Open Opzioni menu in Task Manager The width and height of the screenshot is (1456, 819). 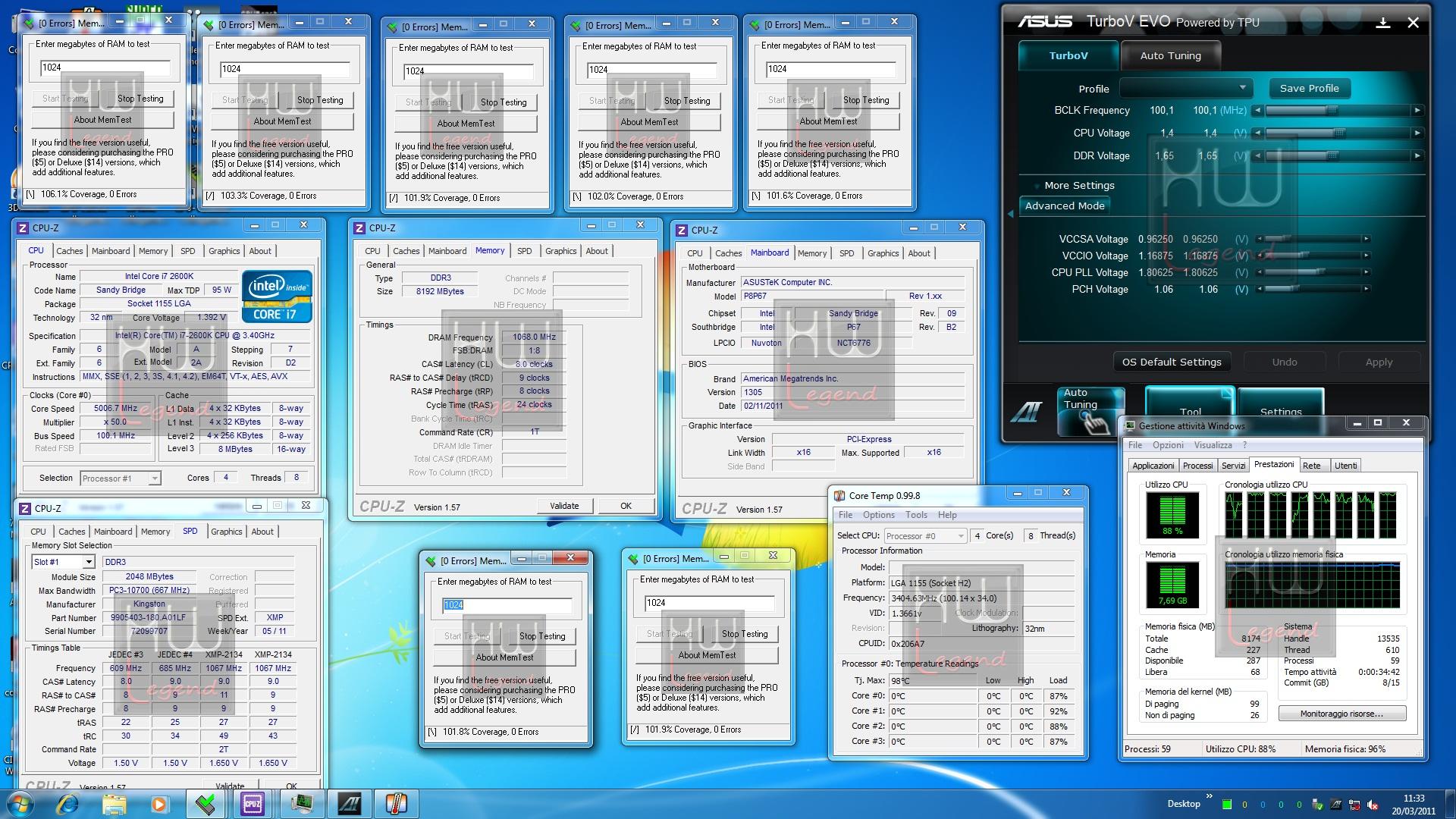[1168, 445]
